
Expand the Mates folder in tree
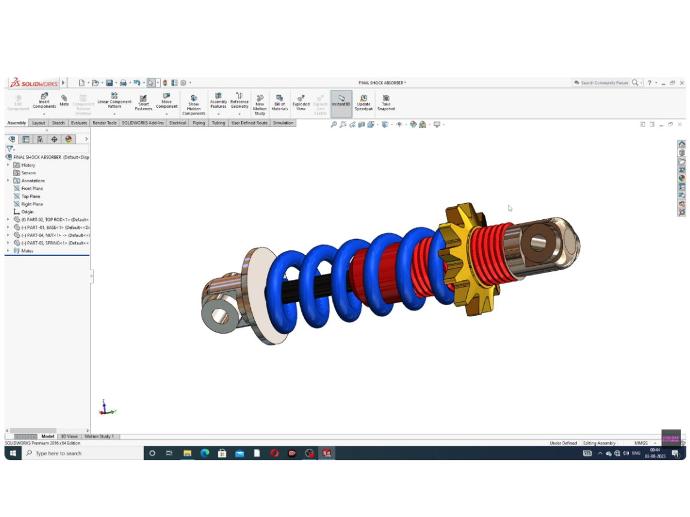(8, 251)
